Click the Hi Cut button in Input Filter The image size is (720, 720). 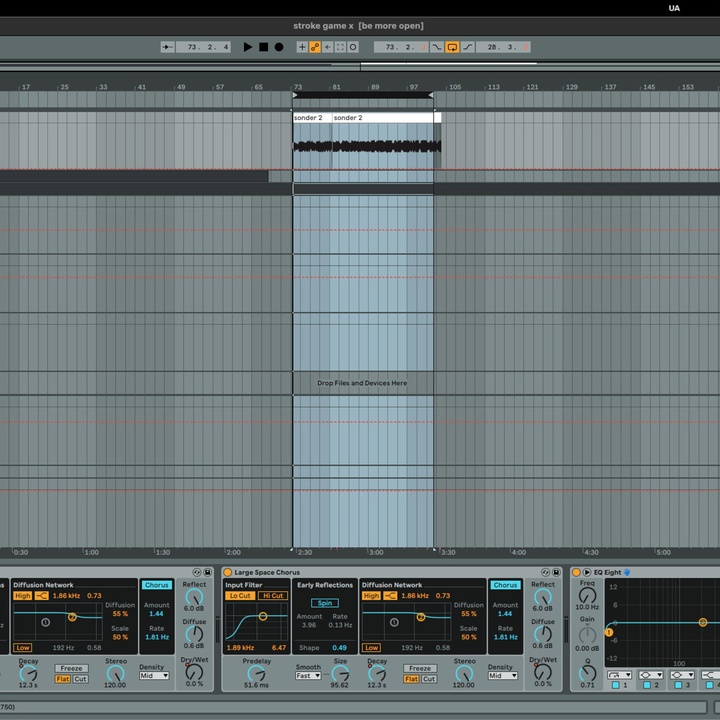pos(273,596)
